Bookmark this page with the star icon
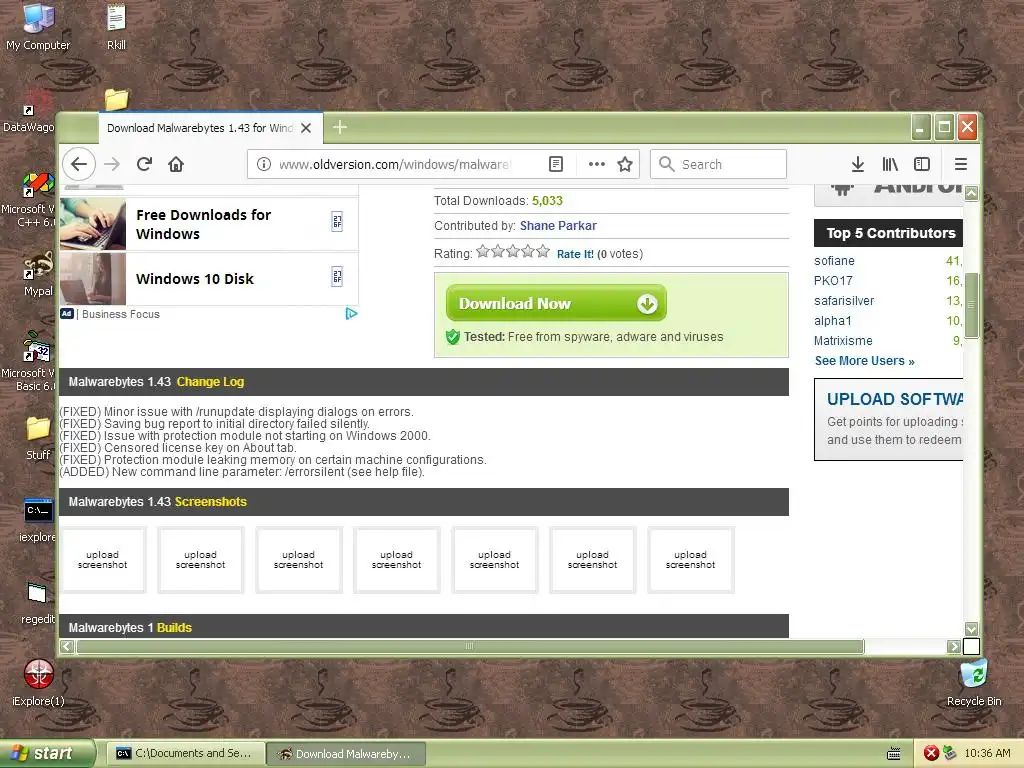Screen dimensions: 1024x768 (x=625, y=164)
